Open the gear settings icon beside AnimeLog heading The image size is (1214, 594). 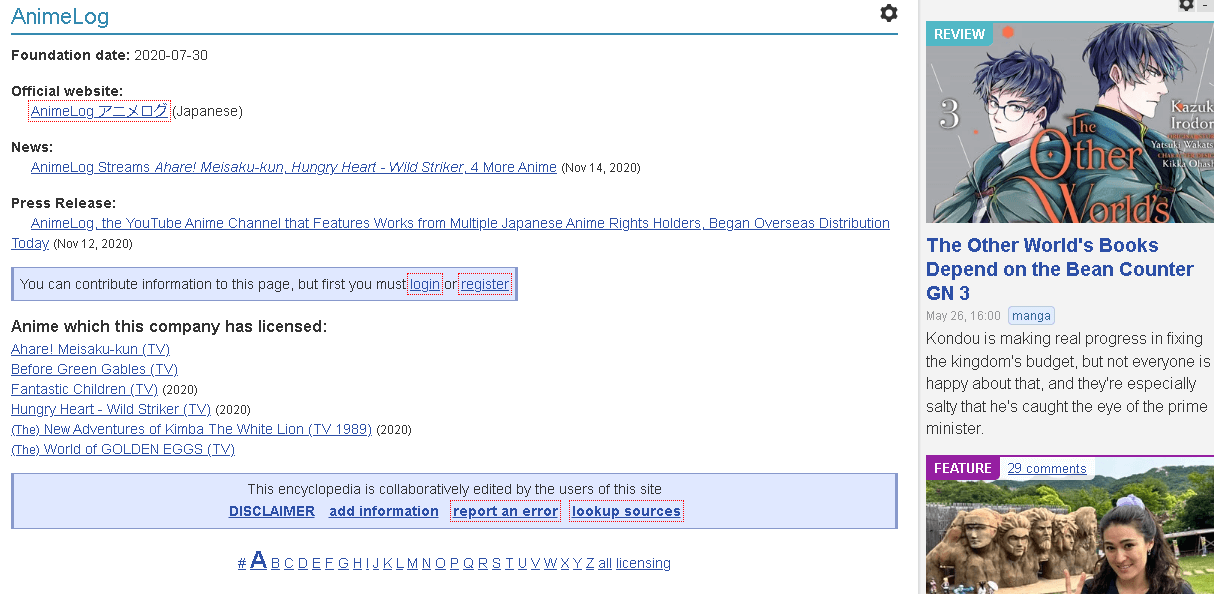[x=888, y=13]
